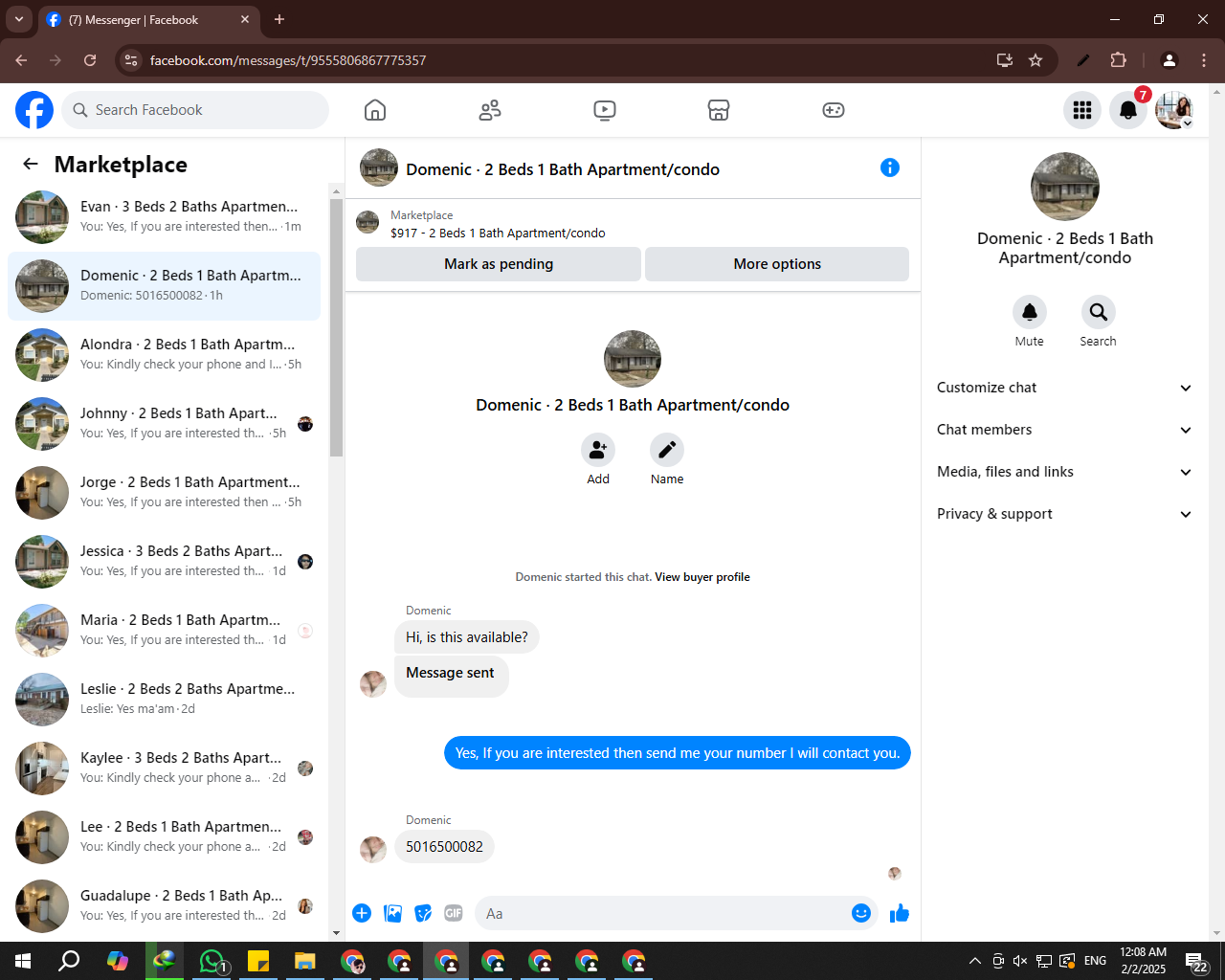1225x980 pixels.
Task: Show hidden system tray icons
Action: coord(974,961)
